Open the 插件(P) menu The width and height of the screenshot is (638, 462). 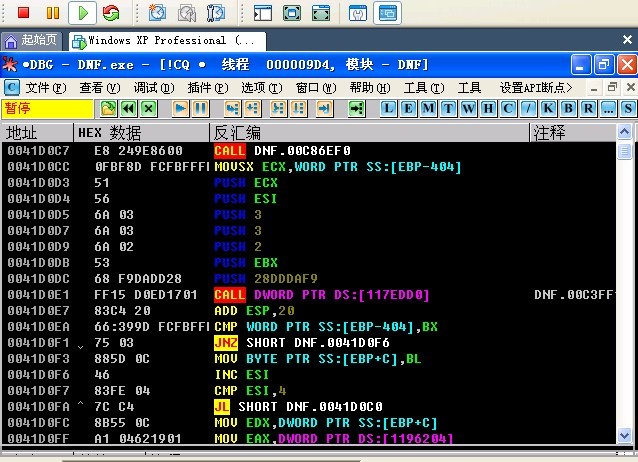208,88
